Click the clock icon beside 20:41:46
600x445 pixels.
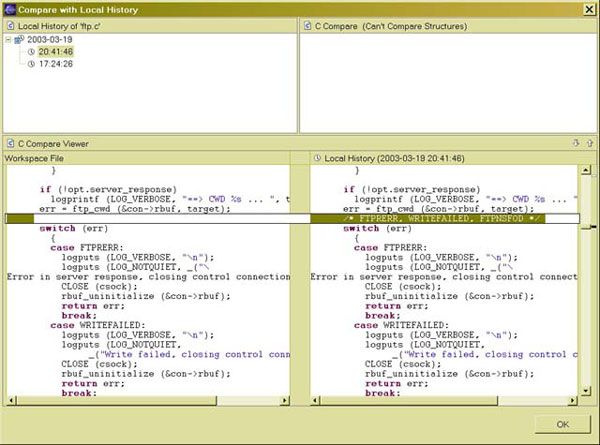click(x=31, y=52)
